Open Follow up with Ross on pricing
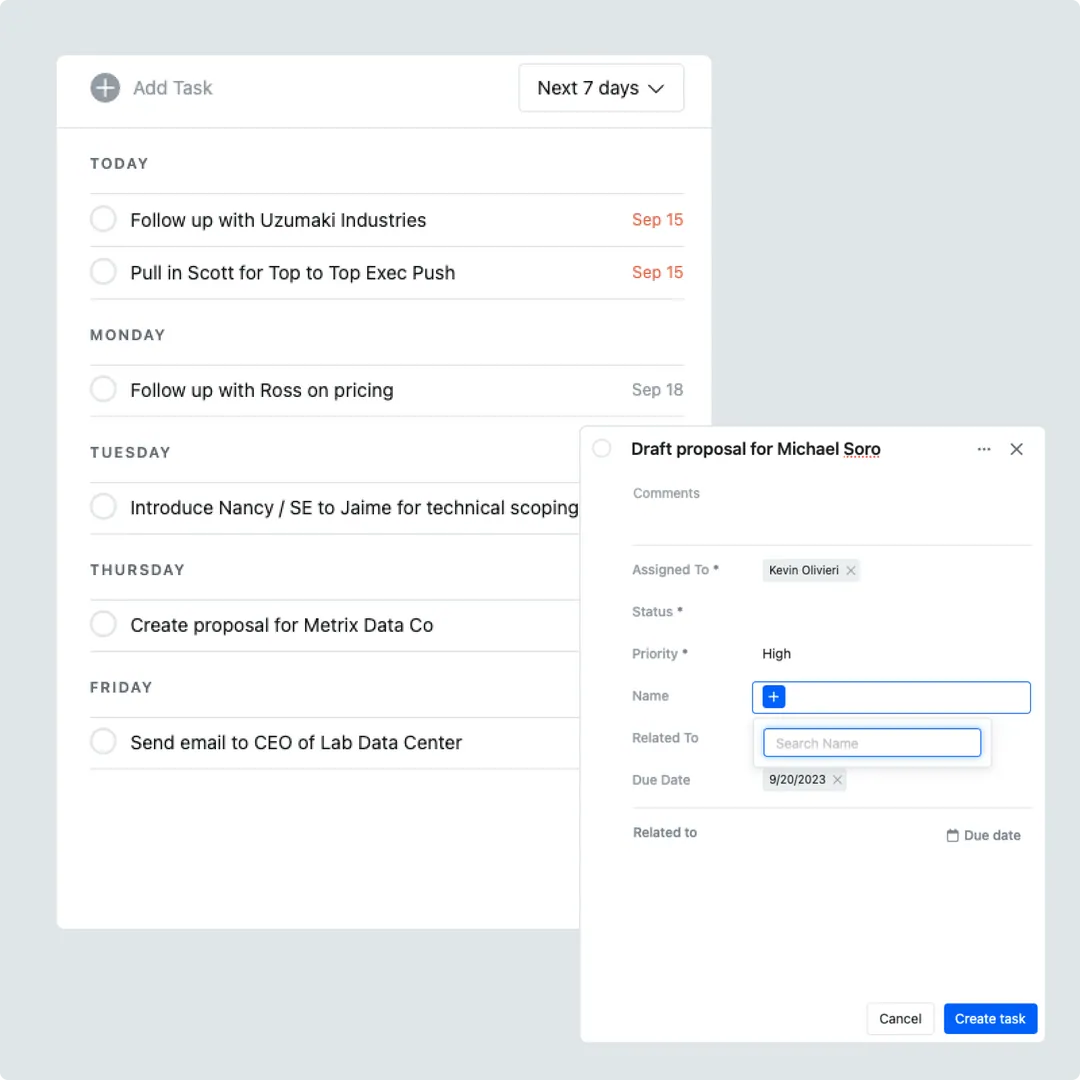1080x1080 pixels. (262, 391)
